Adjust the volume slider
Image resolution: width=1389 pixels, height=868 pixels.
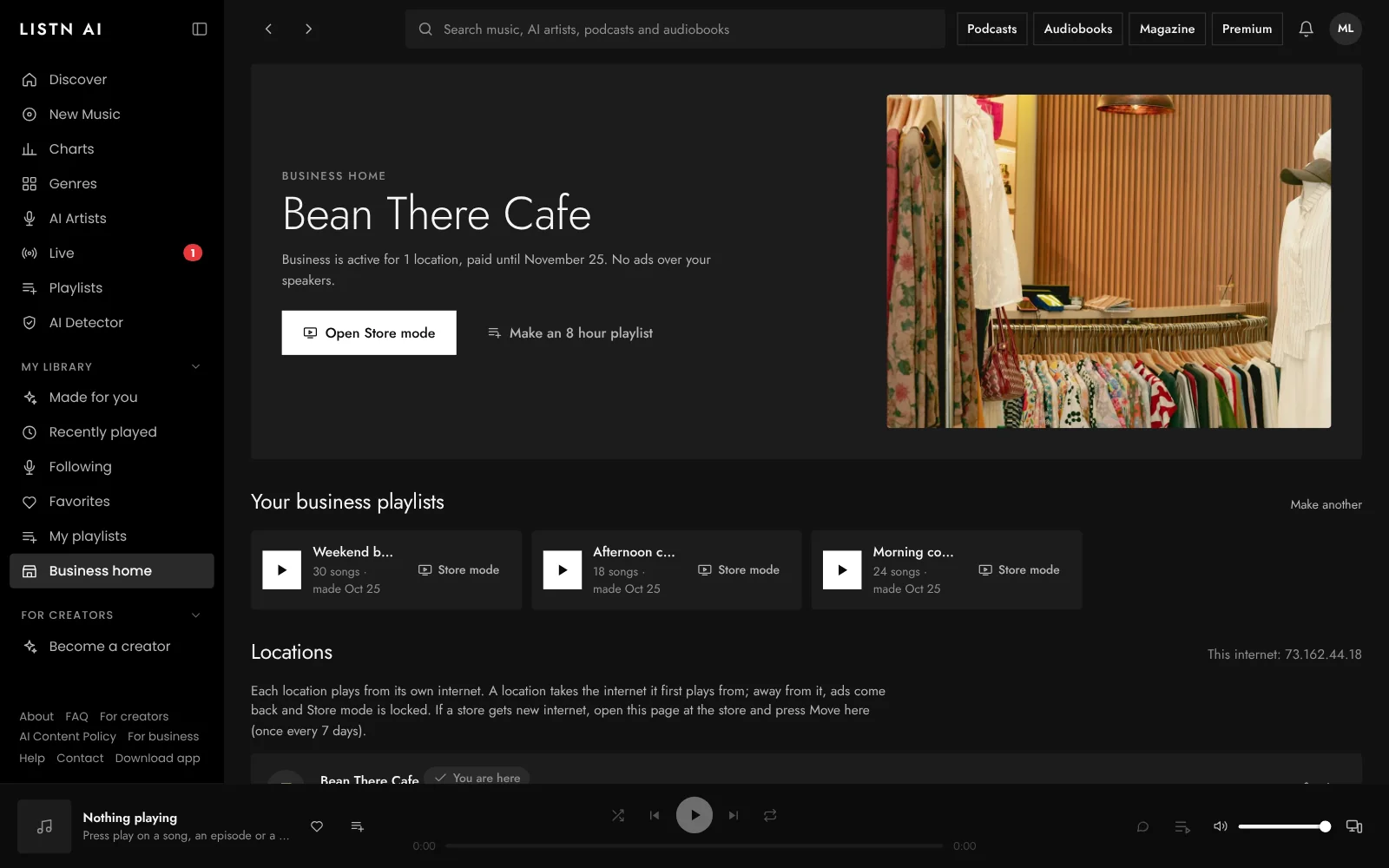click(x=1284, y=826)
